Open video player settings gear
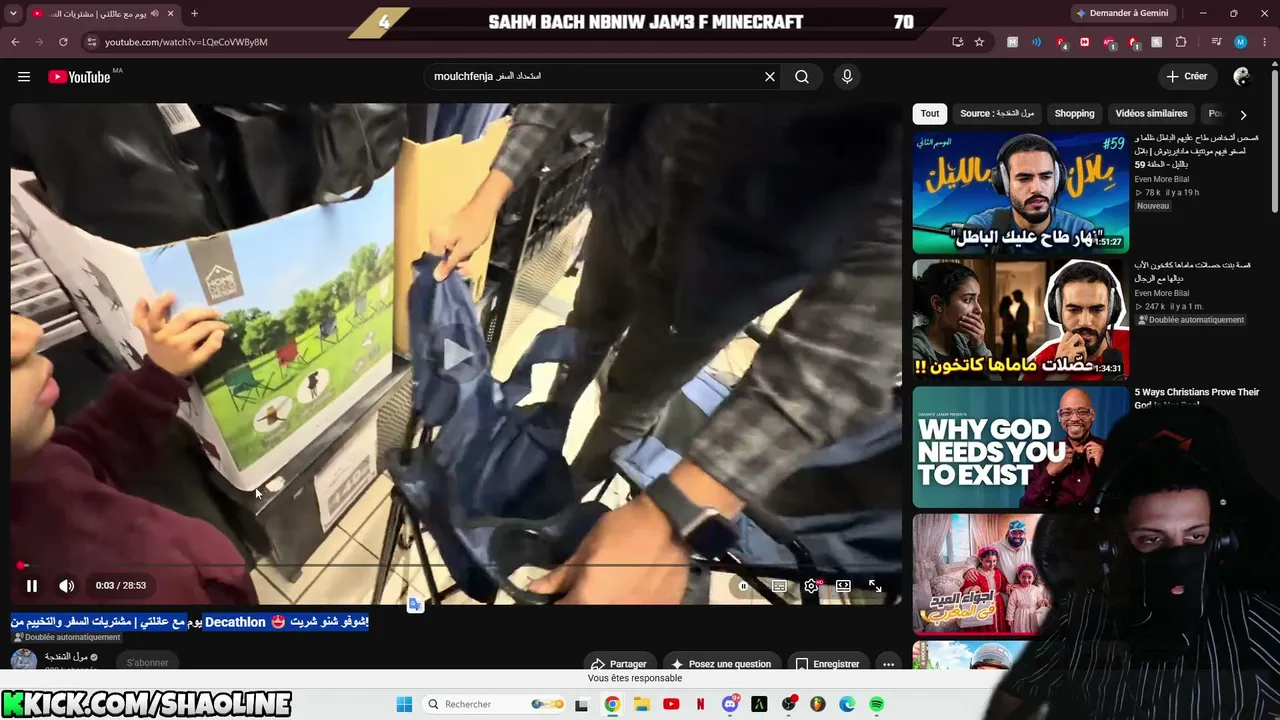Screen dimensions: 1280x720 pos(811,586)
